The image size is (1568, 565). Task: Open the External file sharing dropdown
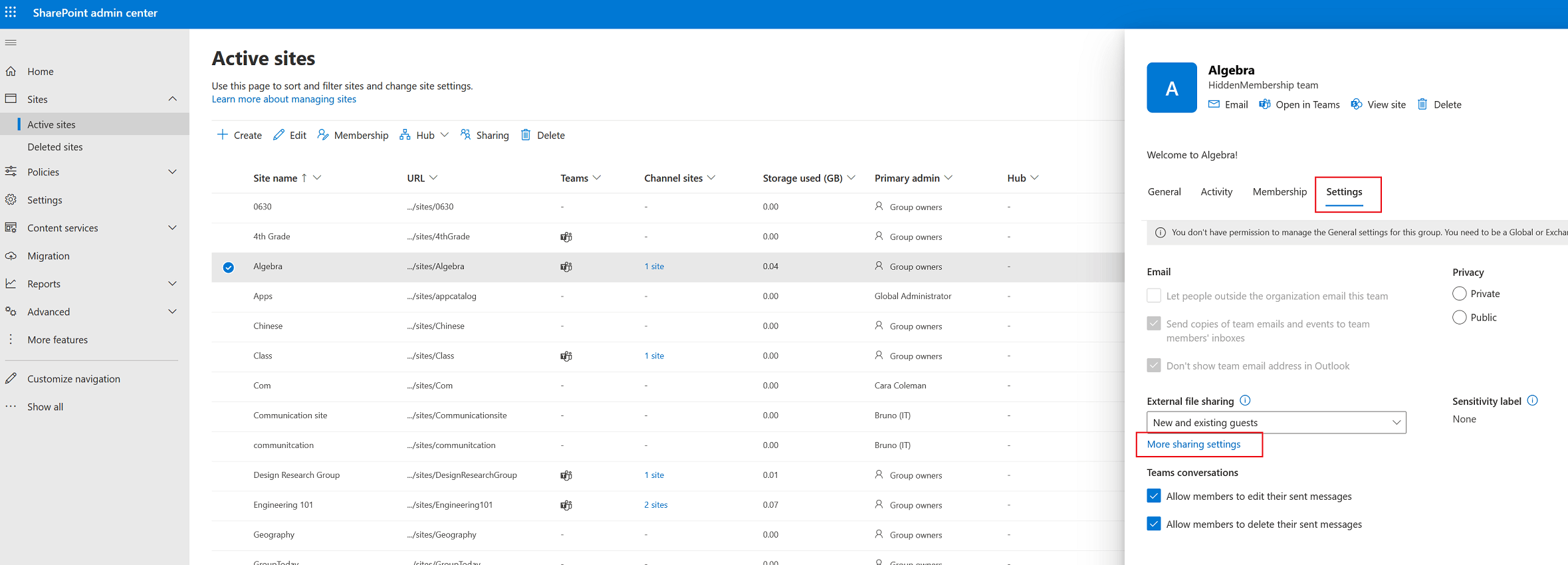click(1276, 423)
